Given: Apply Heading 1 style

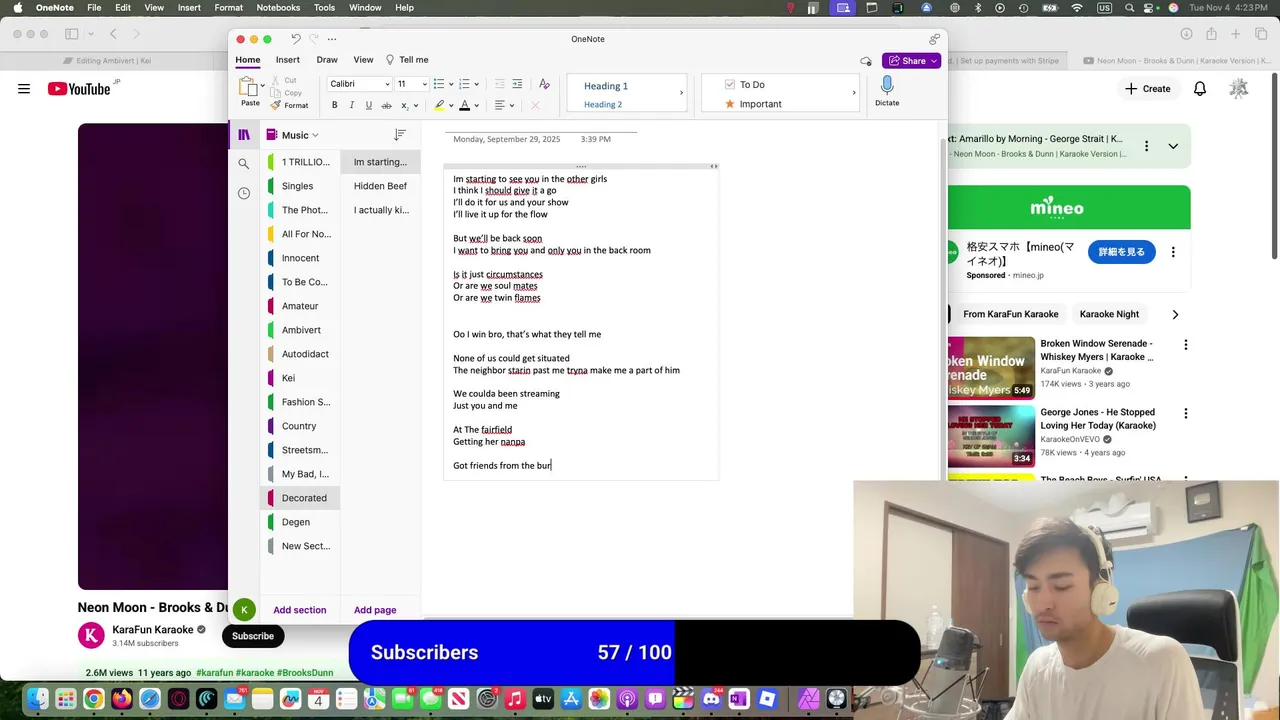Looking at the screenshot, I should pos(606,86).
